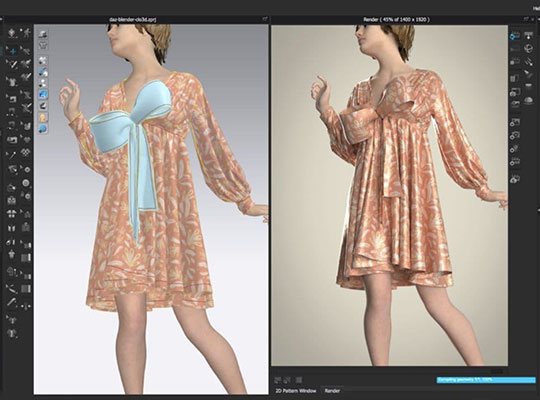Toggle the black-and-white icon above orange avatar
The width and height of the screenshot is (540, 400).
(x=43, y=106)
